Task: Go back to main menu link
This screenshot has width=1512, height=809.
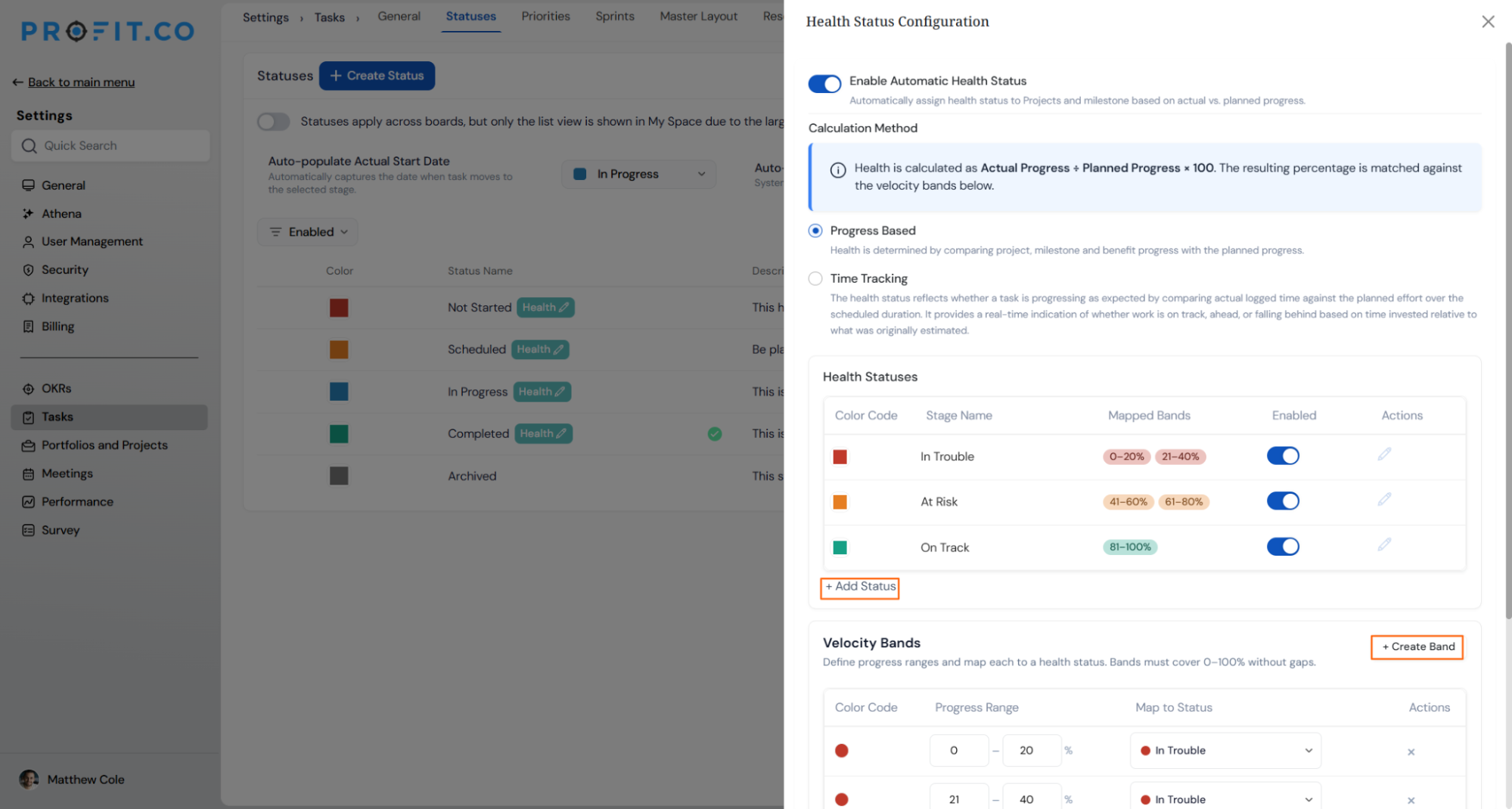Action: [81, 82]
